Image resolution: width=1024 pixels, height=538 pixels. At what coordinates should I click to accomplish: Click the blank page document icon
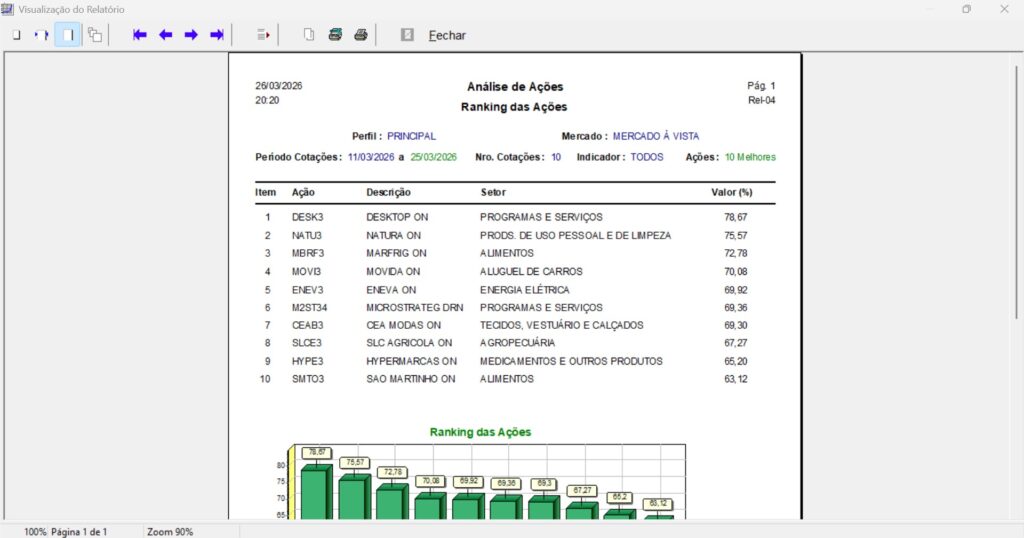coord(309,35)
